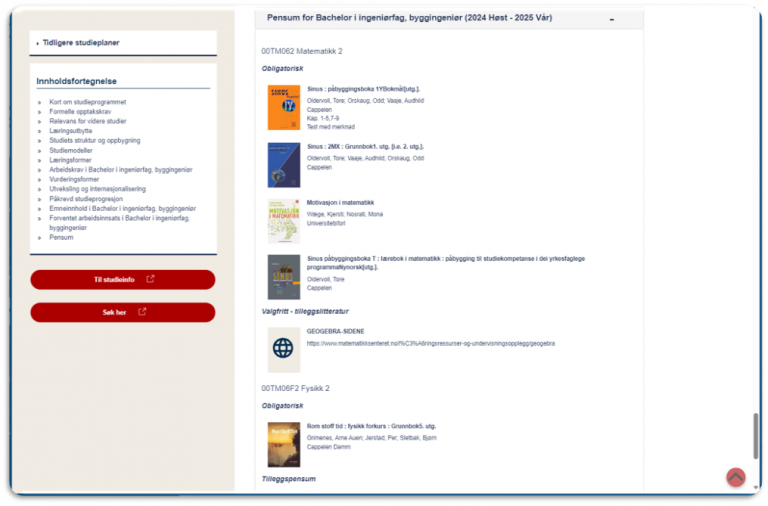The width and height of the screenshot is (768, 506).
Task: Click the red scroll-to-top arrow button
Action: pos(736,477)
